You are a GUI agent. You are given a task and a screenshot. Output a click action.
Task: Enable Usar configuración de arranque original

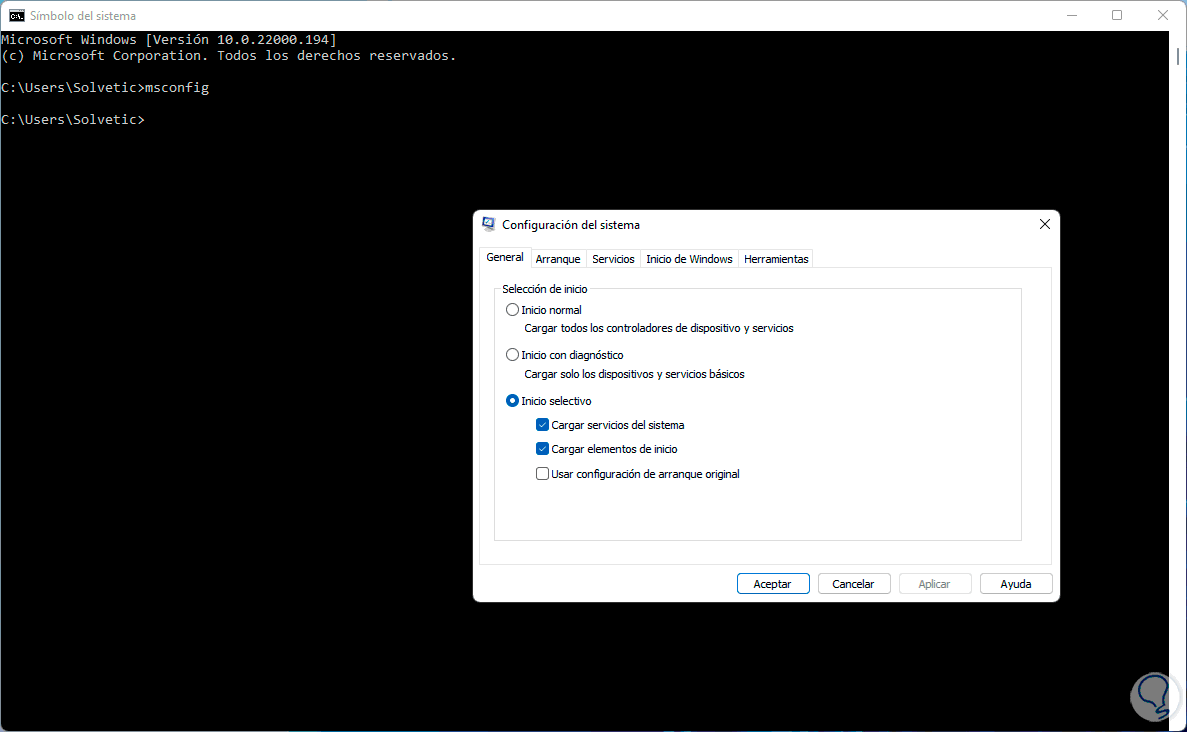coord(542,474)
